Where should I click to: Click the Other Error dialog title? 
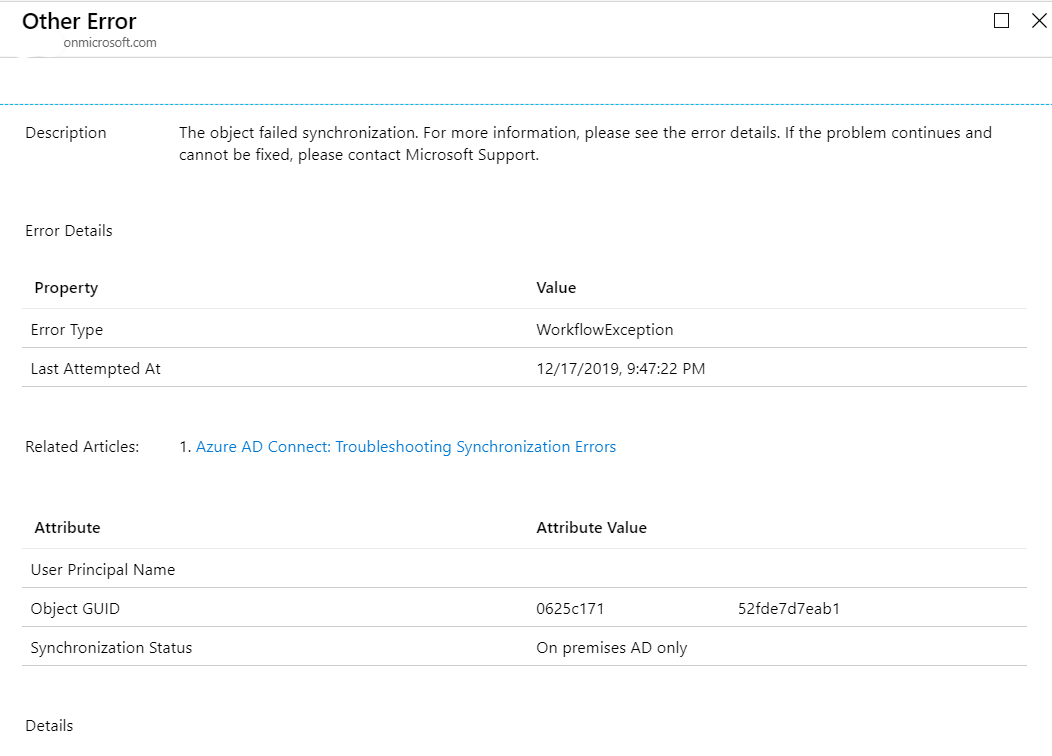click(80, 21)
